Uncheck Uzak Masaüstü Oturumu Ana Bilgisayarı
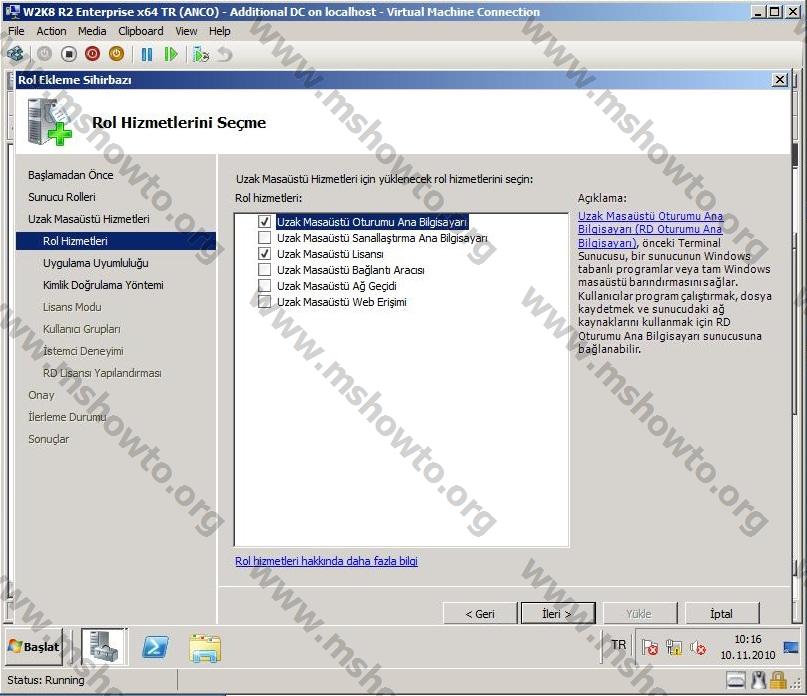807x696 pixels. (265, 222)
